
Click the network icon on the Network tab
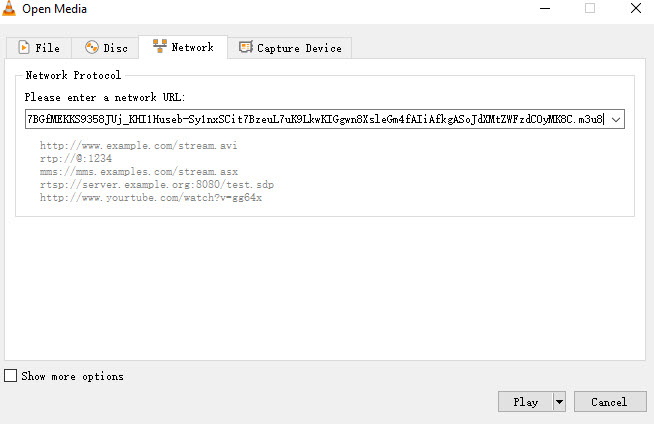(x=159, y=47)
